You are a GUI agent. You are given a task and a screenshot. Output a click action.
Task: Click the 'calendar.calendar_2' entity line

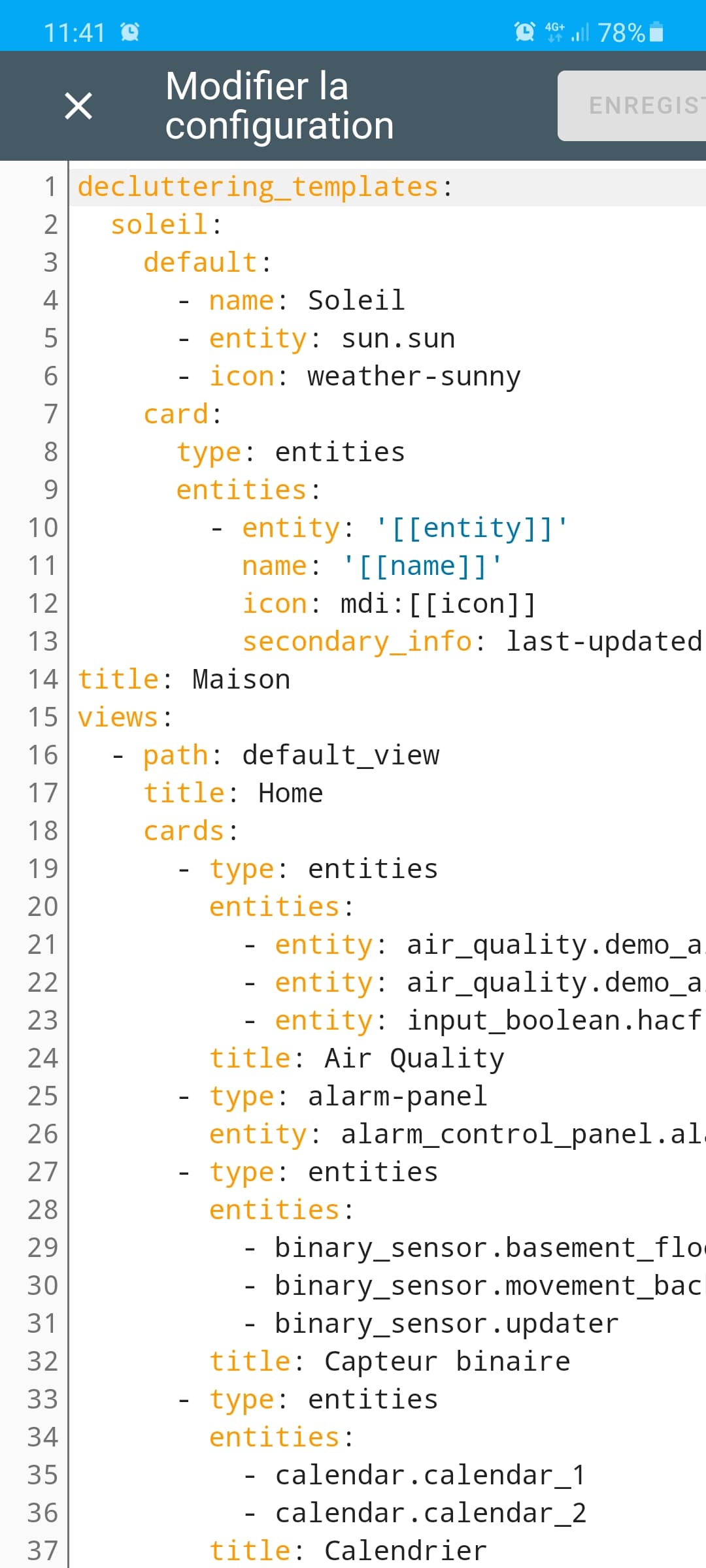430,1514
